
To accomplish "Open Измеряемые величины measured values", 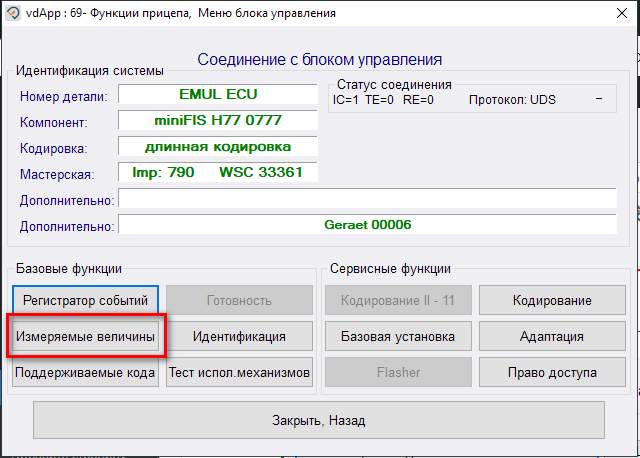I will [85, 336].
